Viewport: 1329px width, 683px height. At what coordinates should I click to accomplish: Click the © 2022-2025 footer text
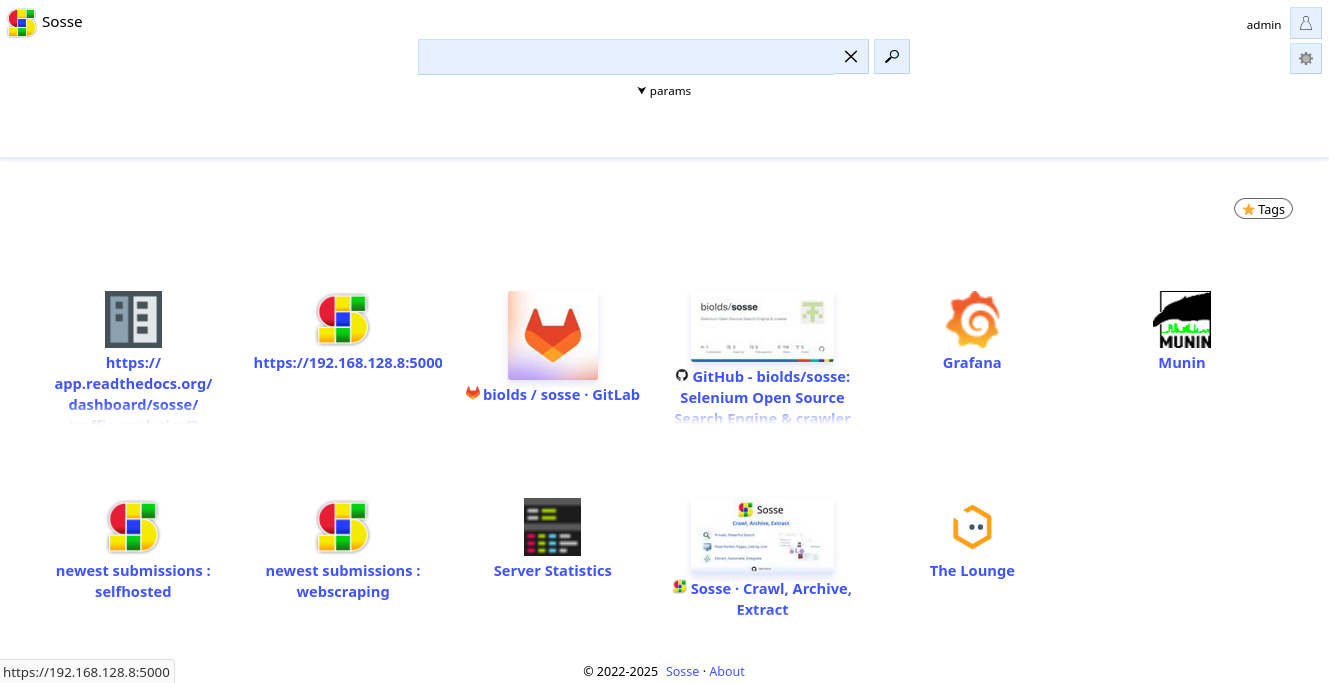tap(620, 672)
